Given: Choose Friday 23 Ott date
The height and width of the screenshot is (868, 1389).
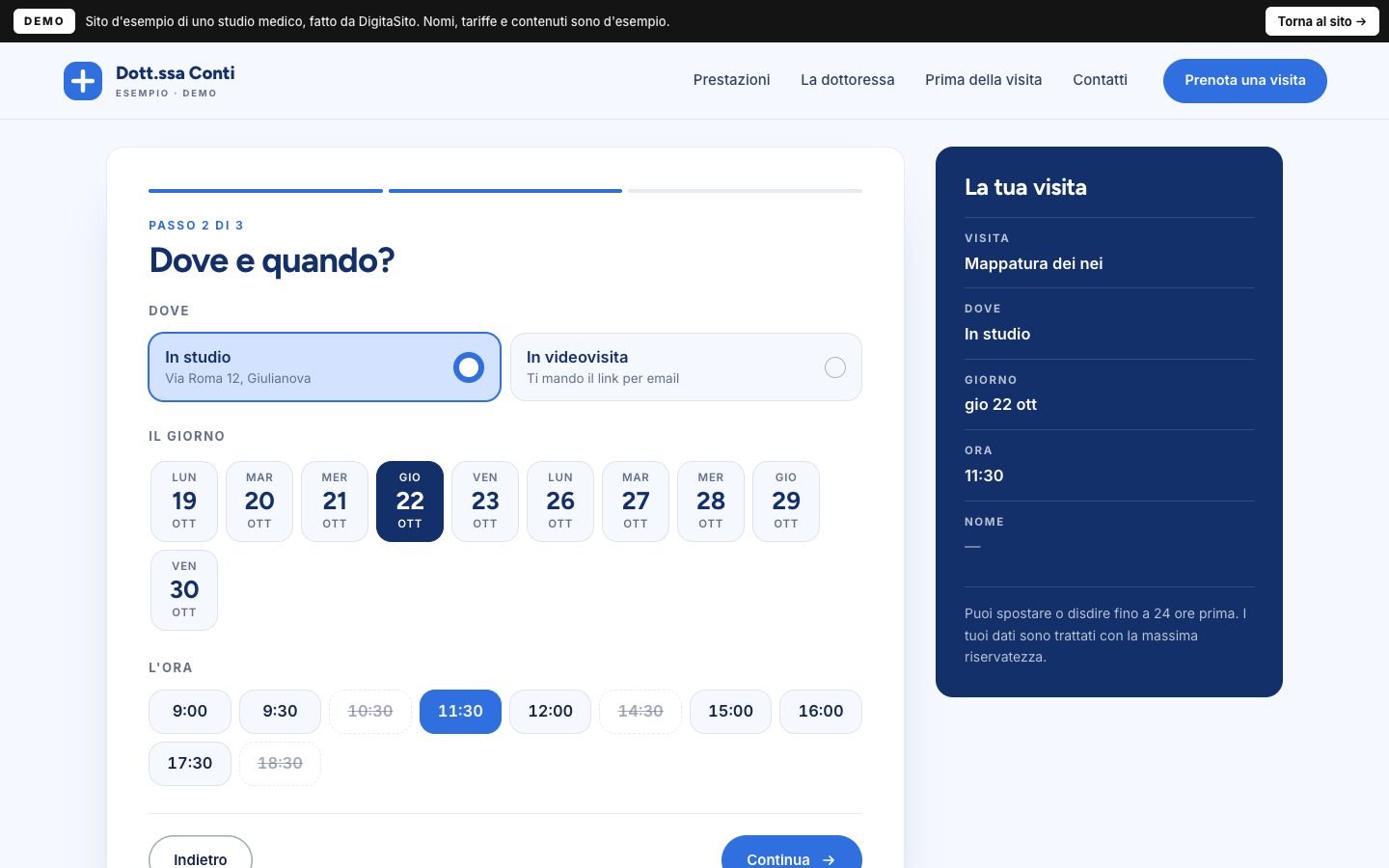Looking at the screenshot, I should pyautogui.click(x=485, y=502).
